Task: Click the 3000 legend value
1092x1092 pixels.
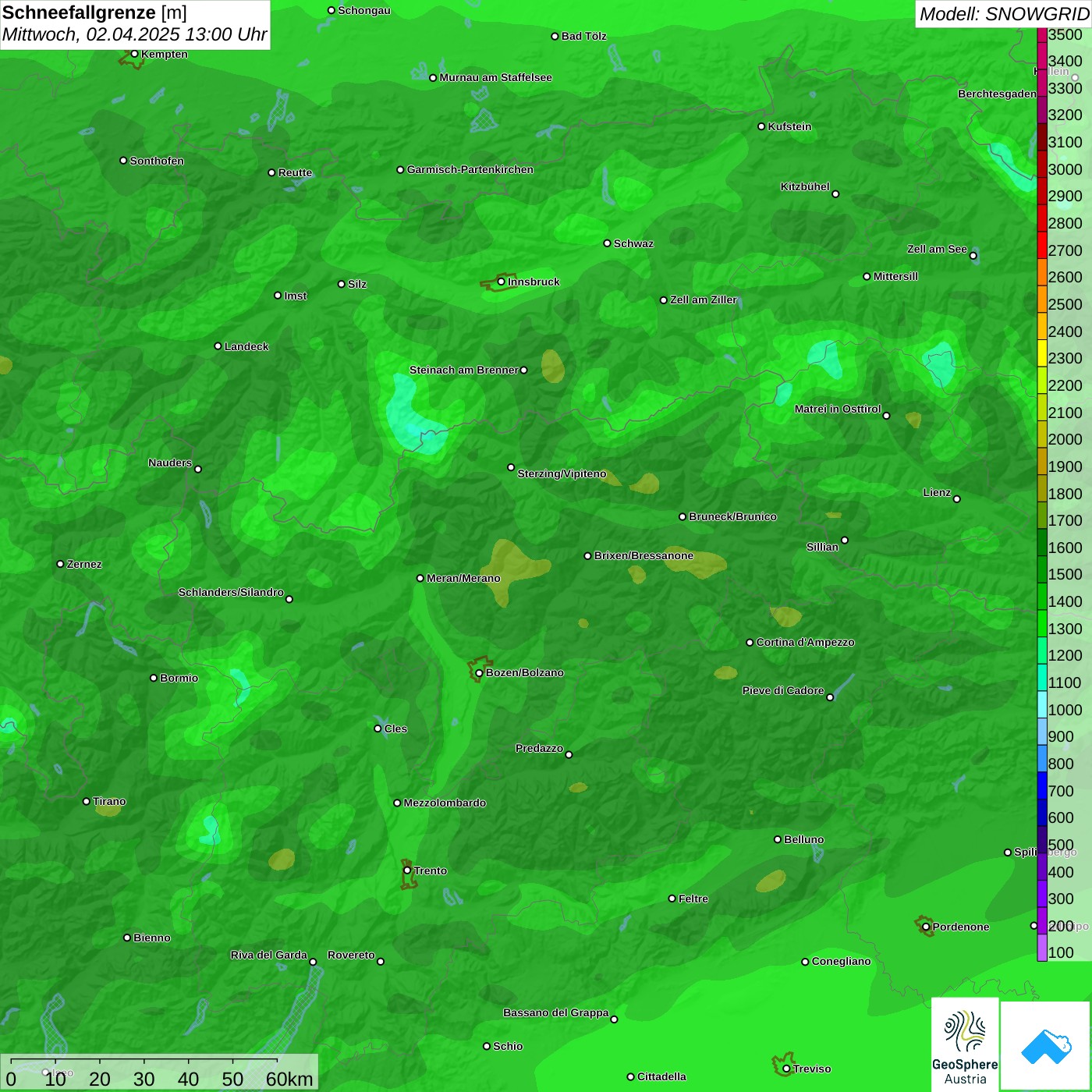Action: [x=1065, y=169]
